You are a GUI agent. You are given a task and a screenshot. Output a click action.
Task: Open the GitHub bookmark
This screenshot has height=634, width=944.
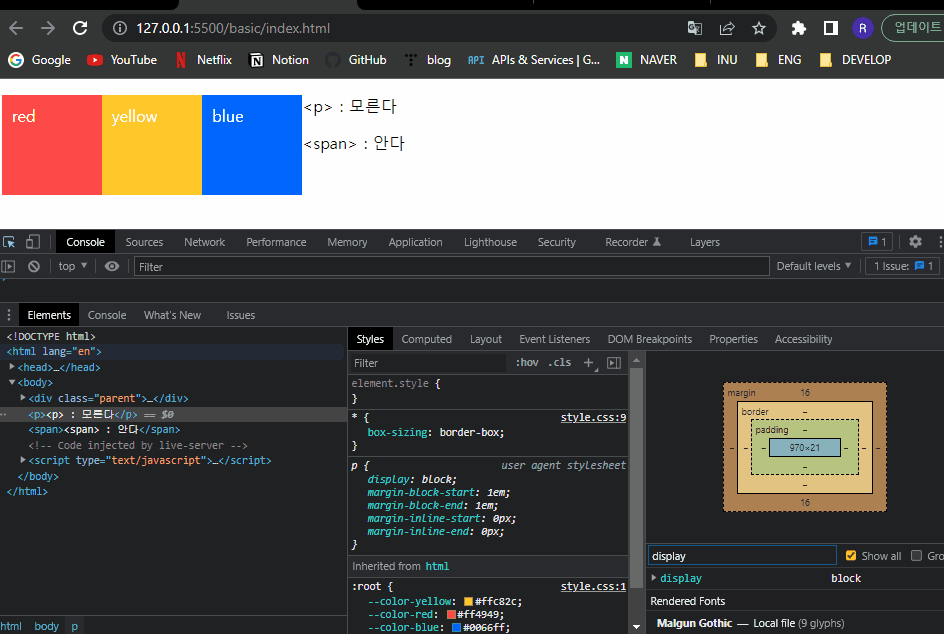[356, 60]
